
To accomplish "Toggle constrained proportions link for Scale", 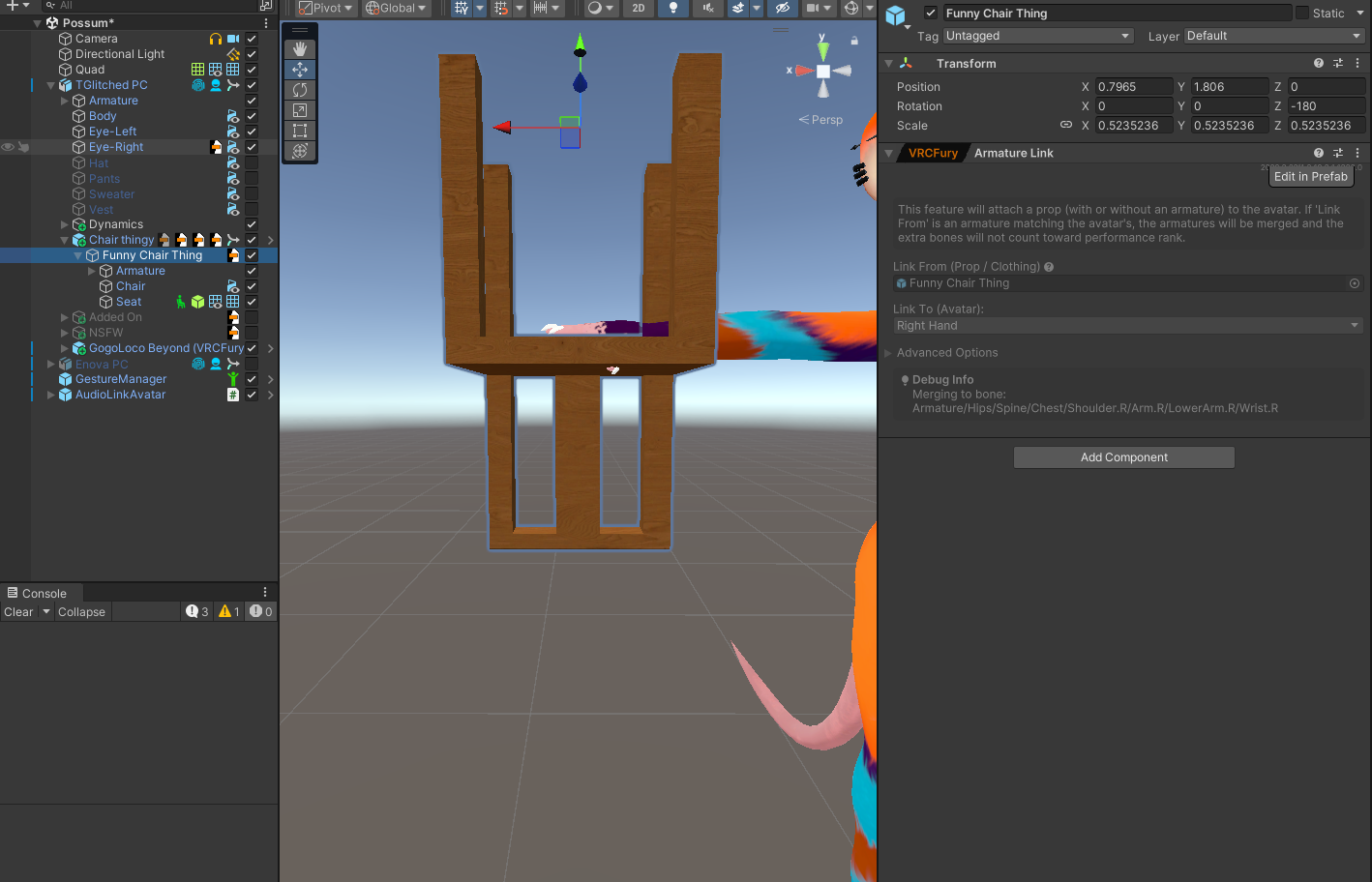I will click(1065, 125).
